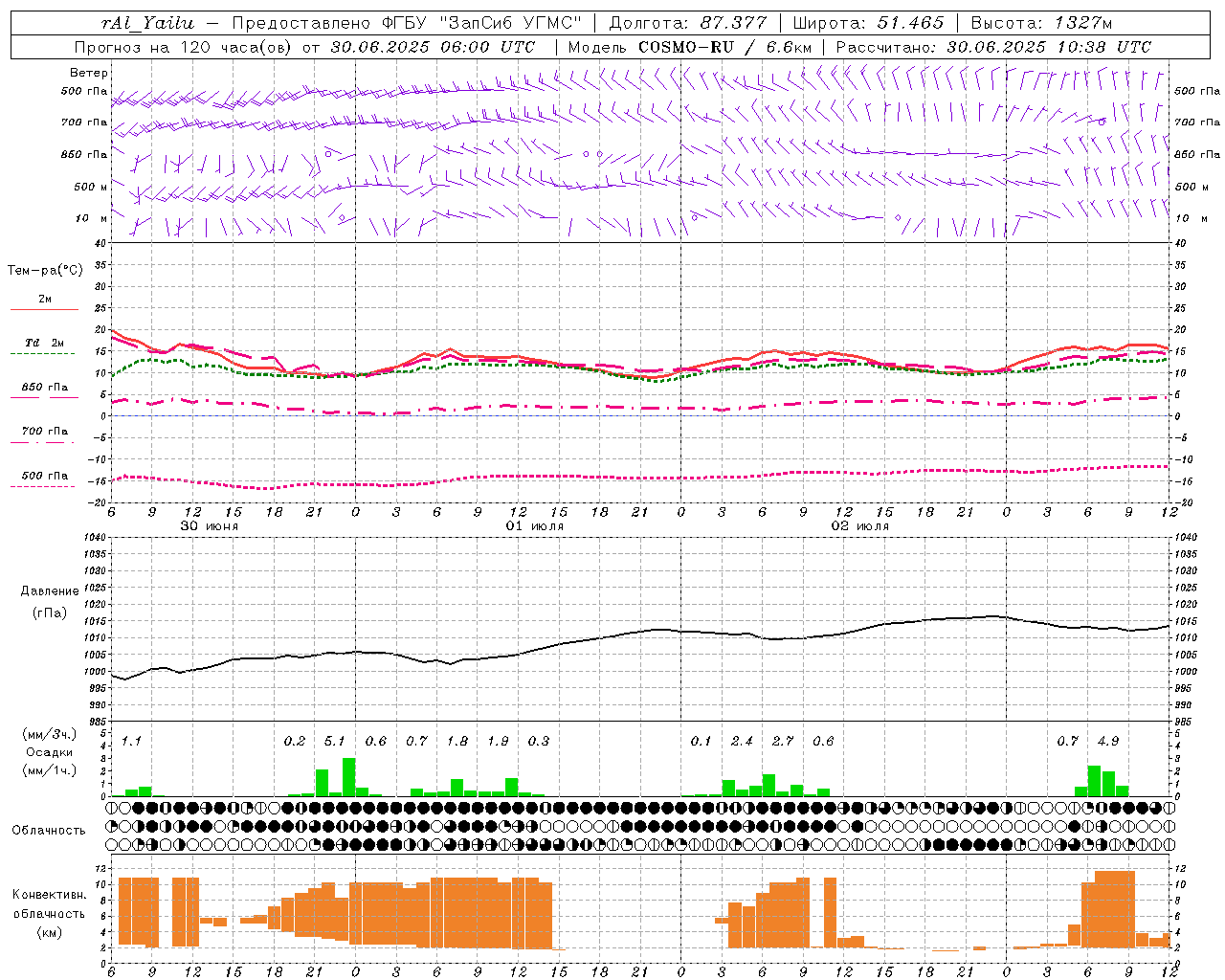Click the 5.1 precipitation value
1225x980 pixels.
click(x=335, y=741)
